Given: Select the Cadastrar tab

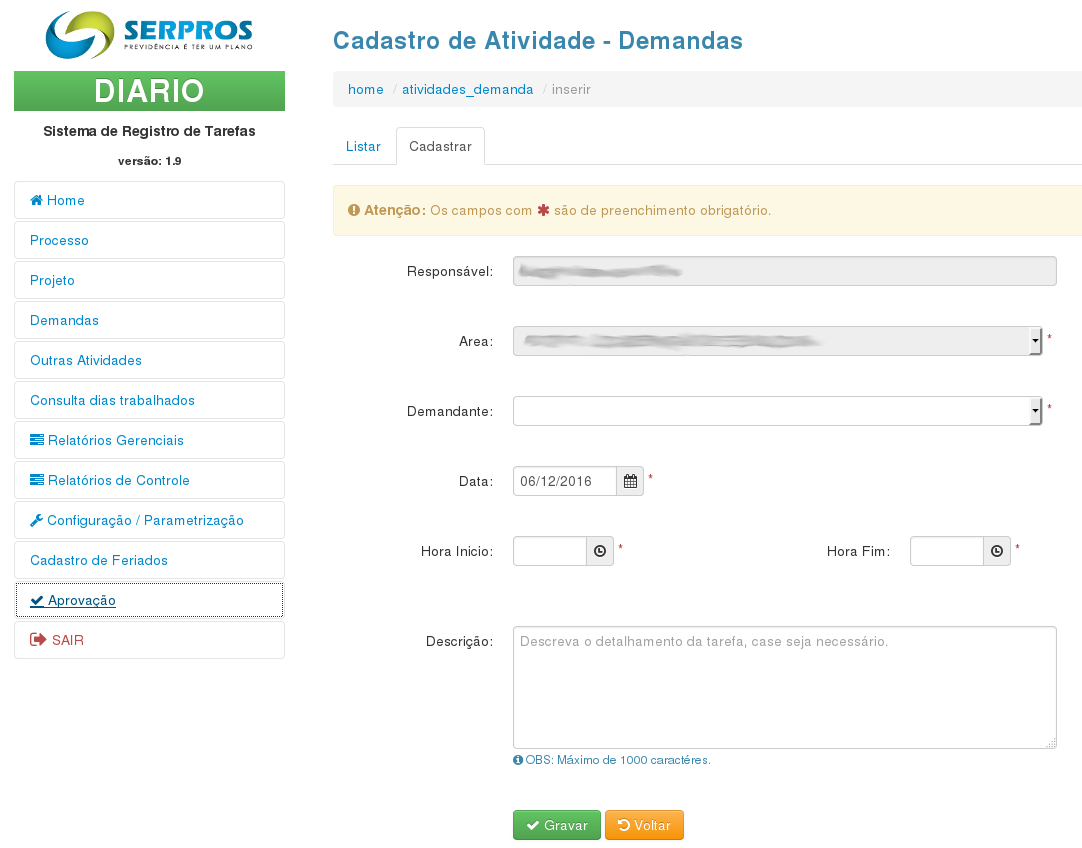Looking at the screenshot, I should coord(440,146).
